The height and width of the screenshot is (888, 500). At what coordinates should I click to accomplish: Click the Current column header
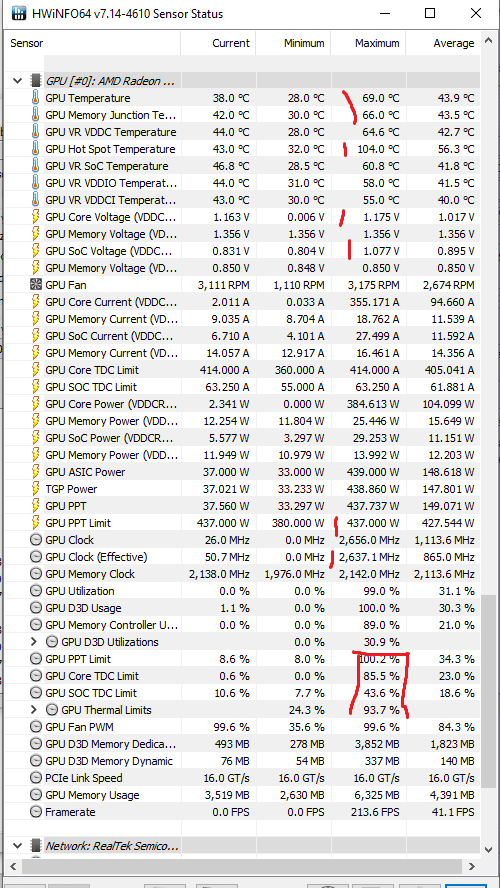click(x=218, y=43)
